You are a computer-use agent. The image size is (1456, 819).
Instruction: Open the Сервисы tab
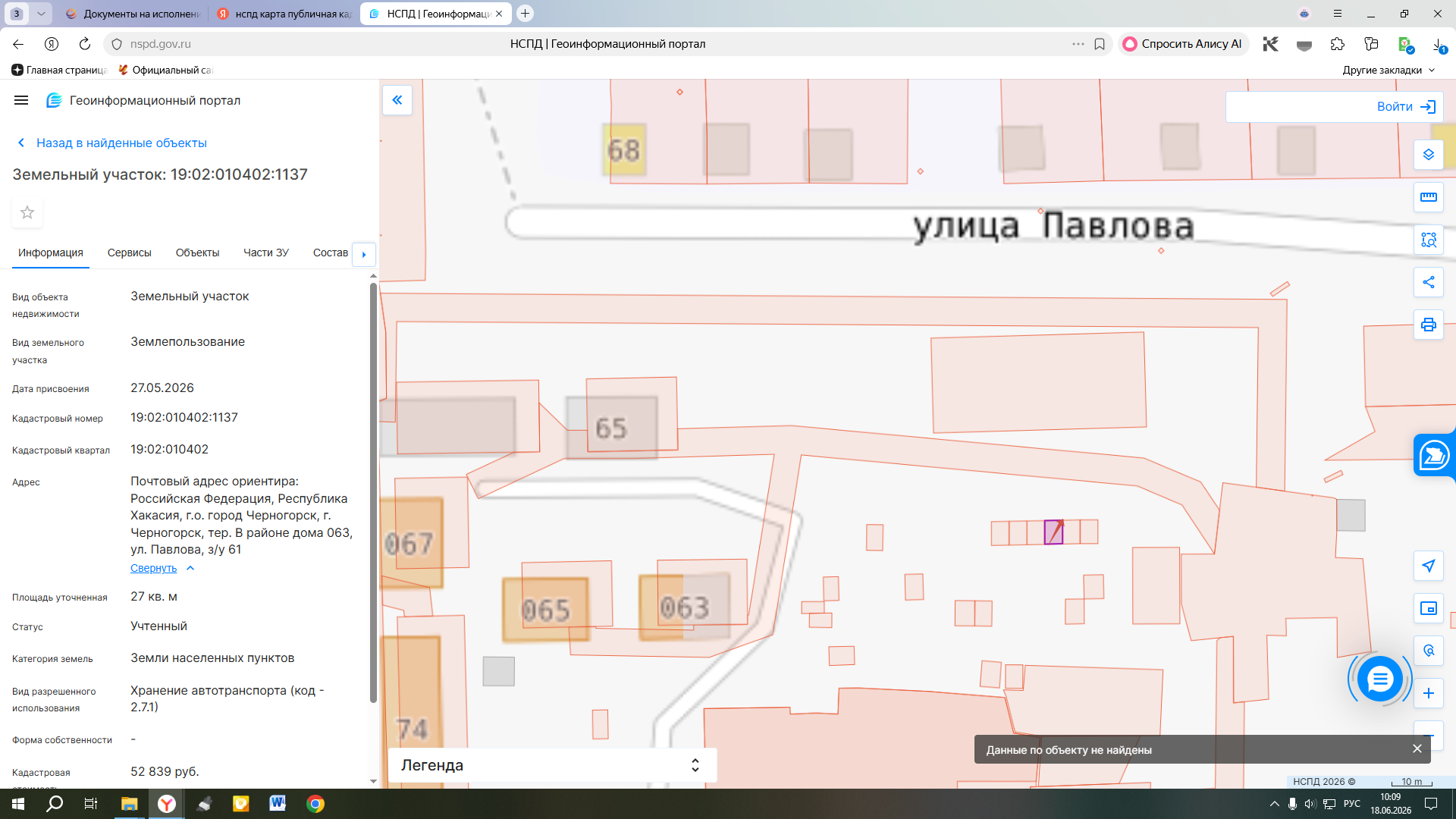[130, 253]
